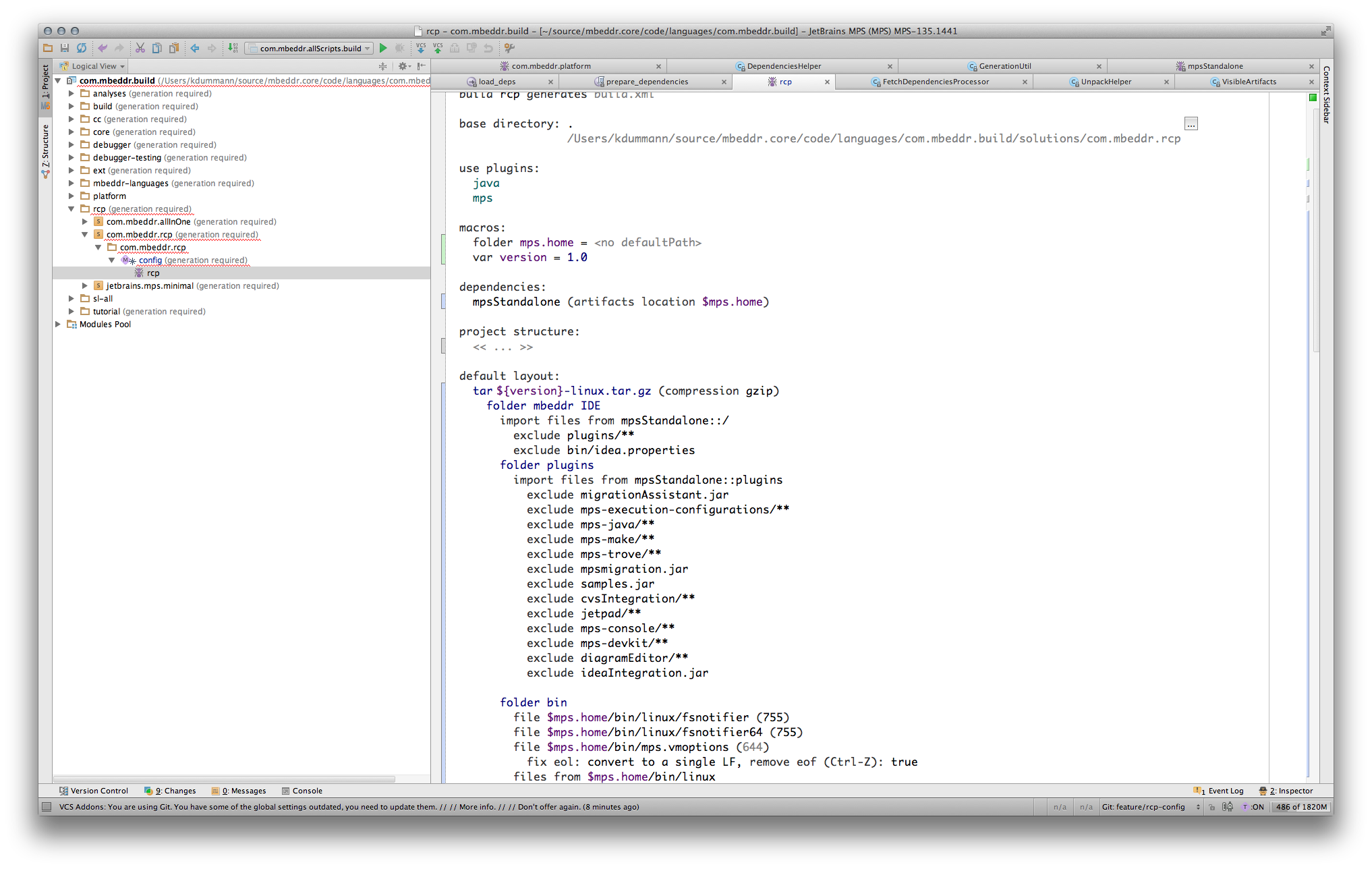Viewport: 1372px width, 869px height.
Task: Switch to UnpackHelper tab
Action: click(x=1105, y=82)
